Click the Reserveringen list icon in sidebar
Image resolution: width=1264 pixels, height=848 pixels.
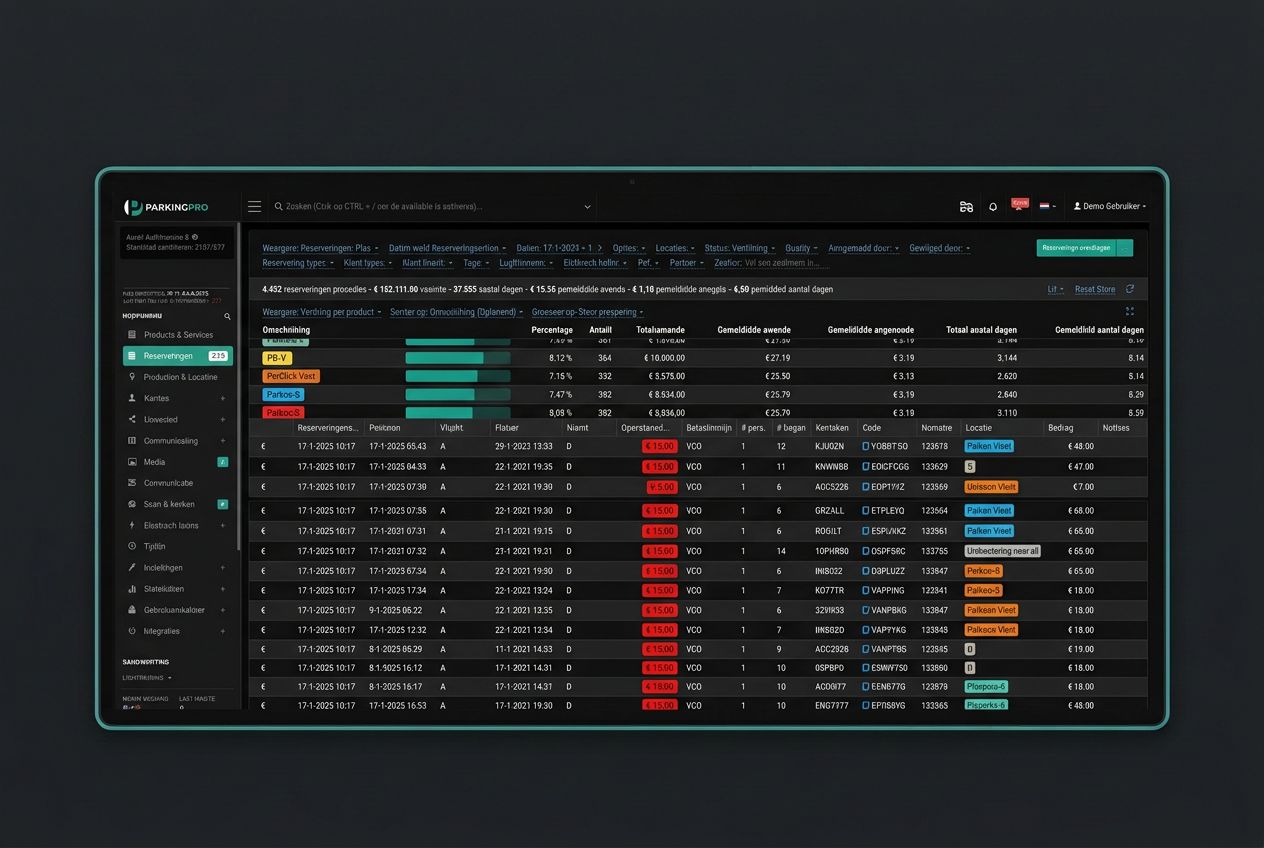132,356
